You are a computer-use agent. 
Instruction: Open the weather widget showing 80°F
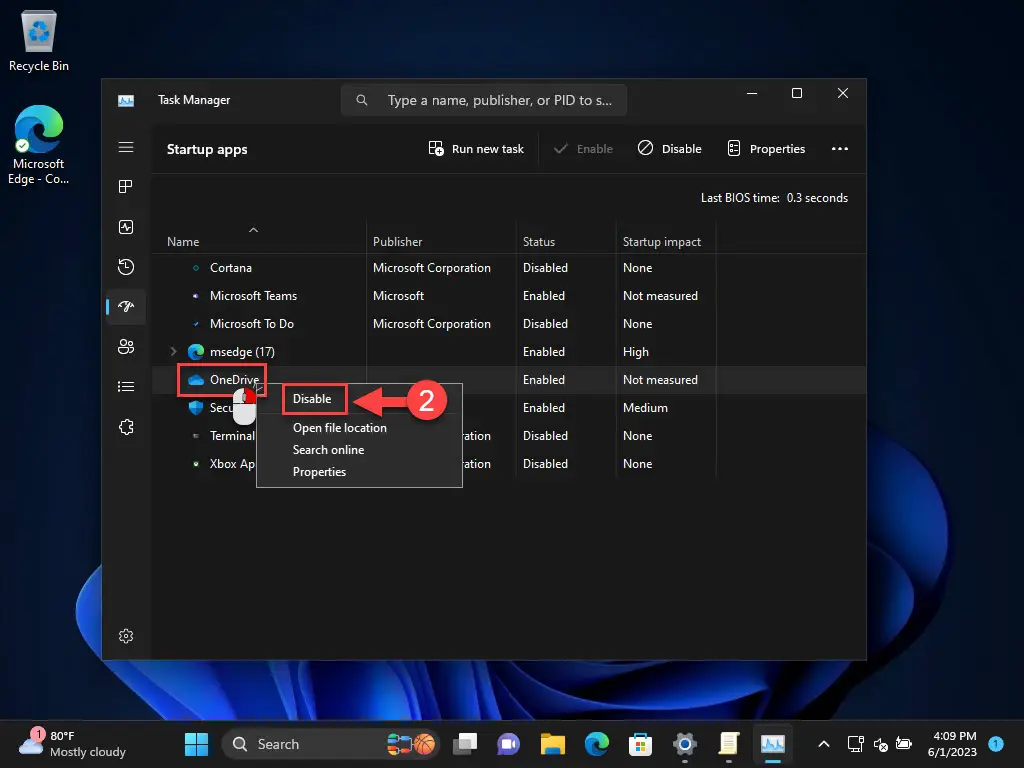(72, 744)
